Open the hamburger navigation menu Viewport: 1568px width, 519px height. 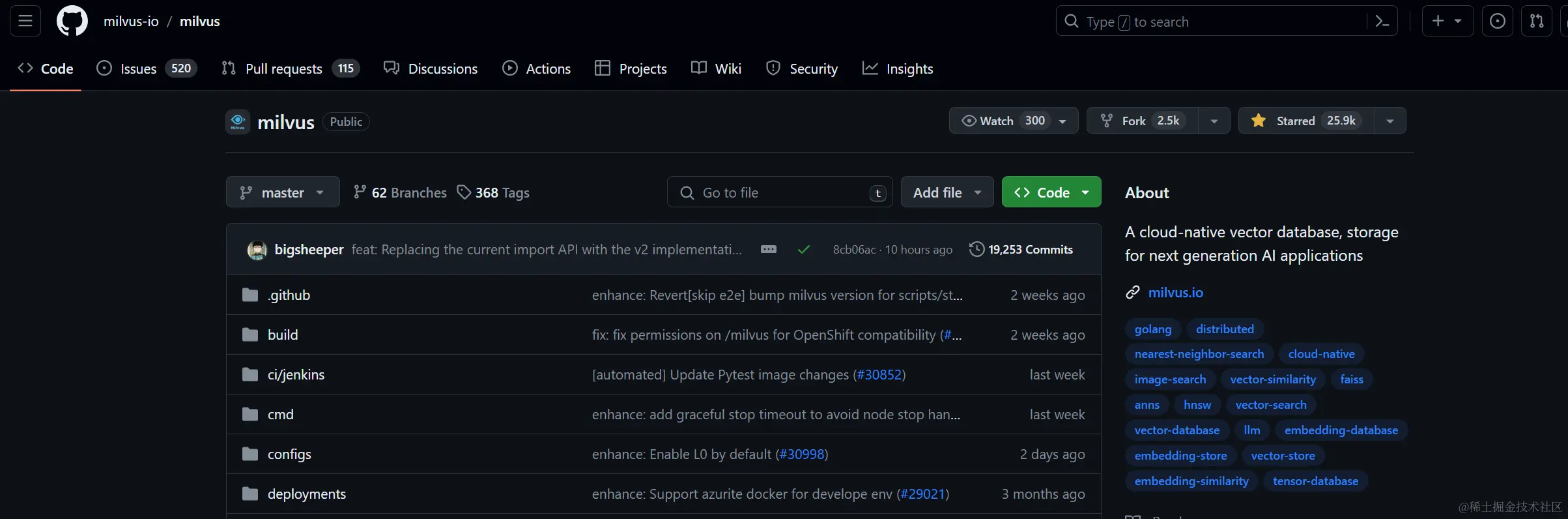(x=25, y=21)
